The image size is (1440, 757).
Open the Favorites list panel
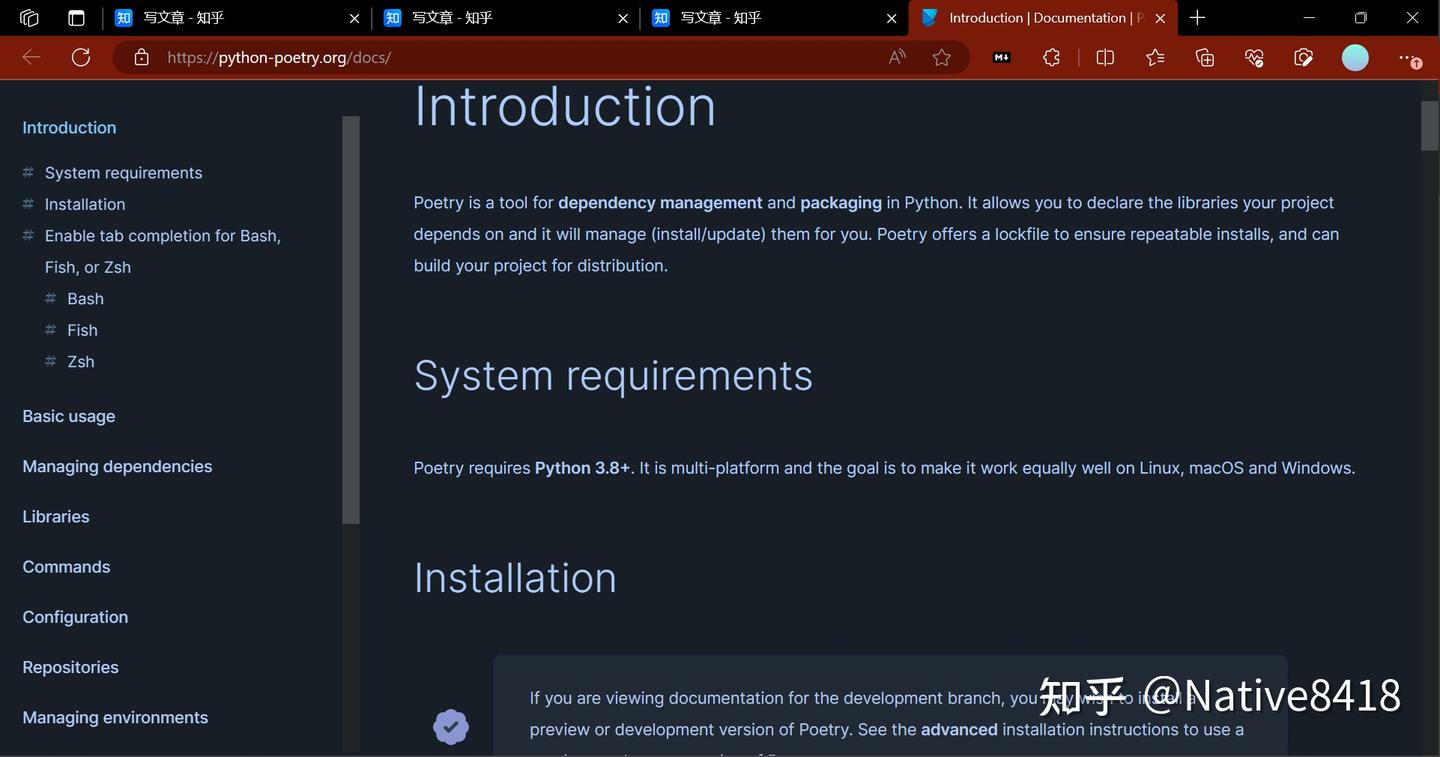pyautogui.click(x=1155, y=57)
